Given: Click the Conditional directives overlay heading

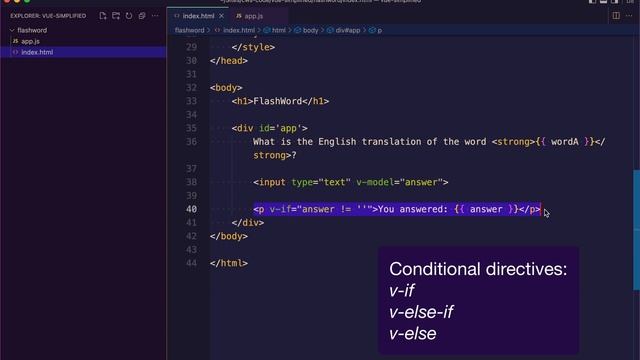Looking at the screenshot, I should click(478, 269).
